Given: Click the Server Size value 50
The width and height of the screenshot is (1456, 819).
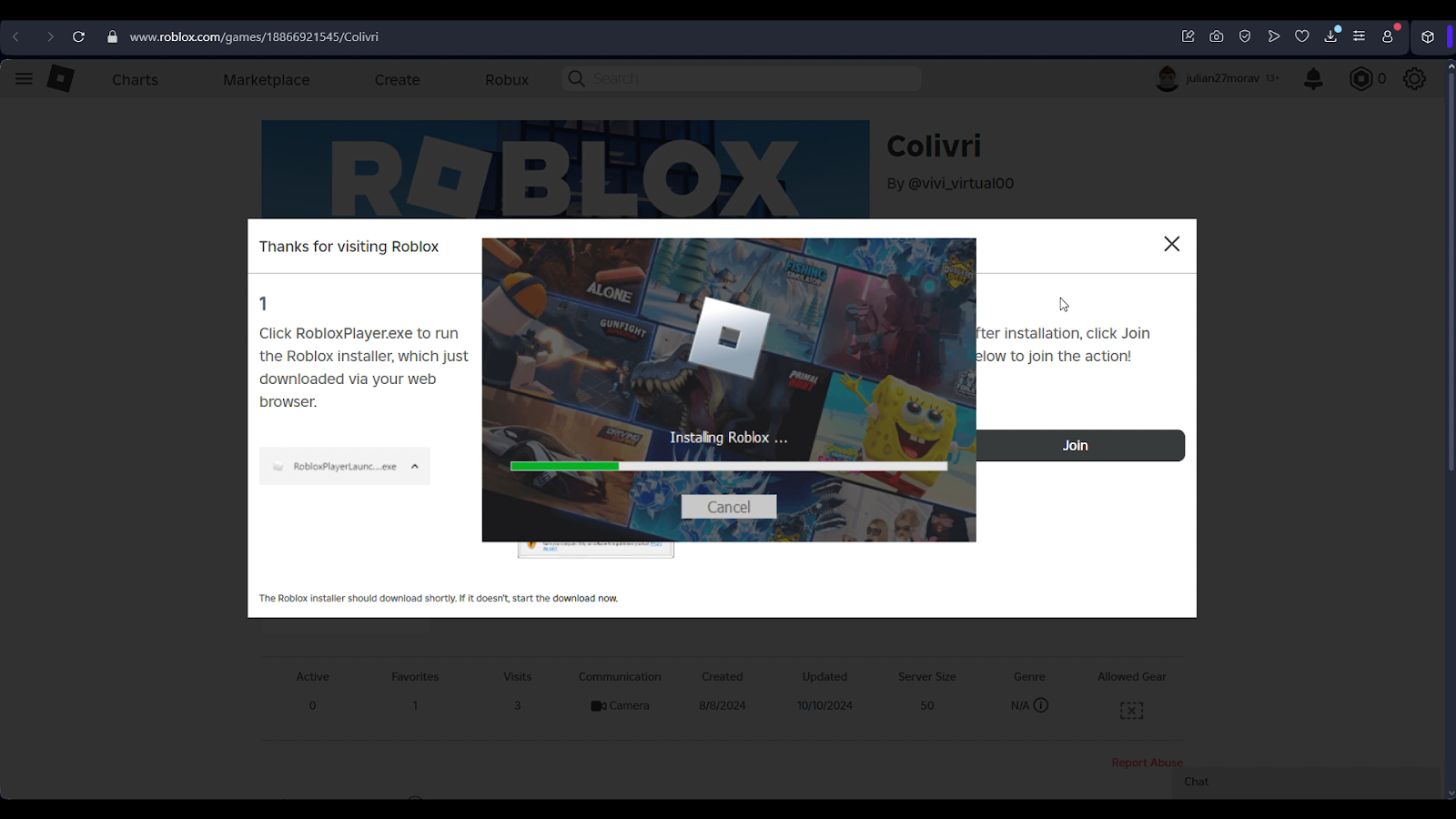Looking at the screenshot, I should [926, 705].
